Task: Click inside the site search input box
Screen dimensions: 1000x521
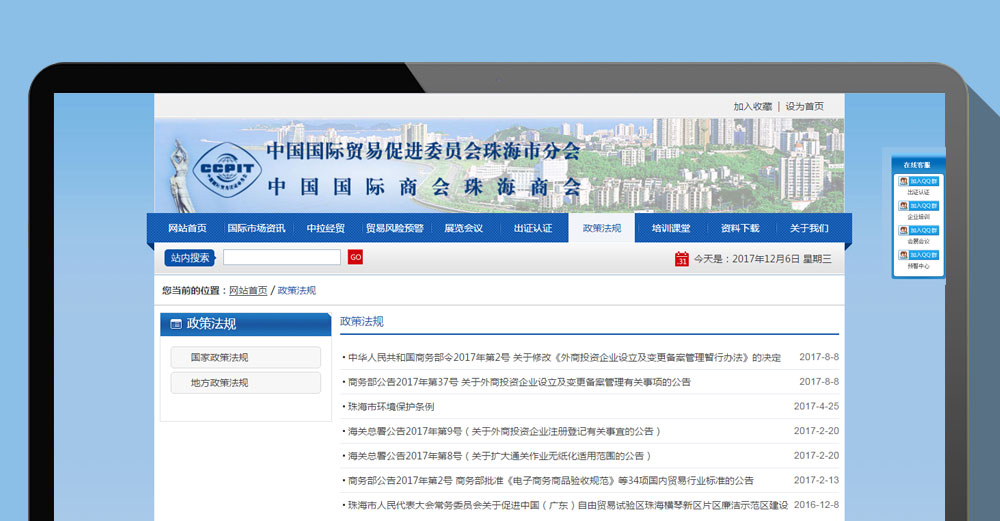Action: [x=282, y=257]
